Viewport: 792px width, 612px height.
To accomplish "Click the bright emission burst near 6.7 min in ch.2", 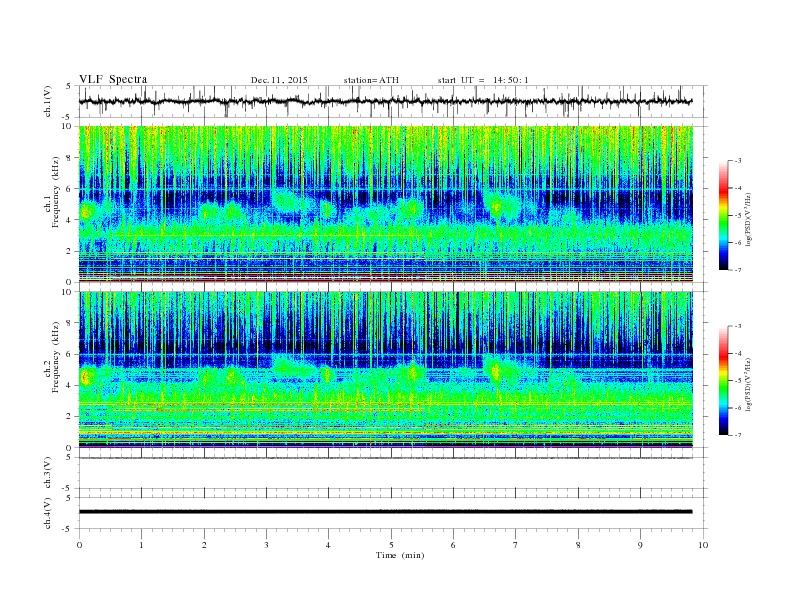I will click(x=495, y=373).
